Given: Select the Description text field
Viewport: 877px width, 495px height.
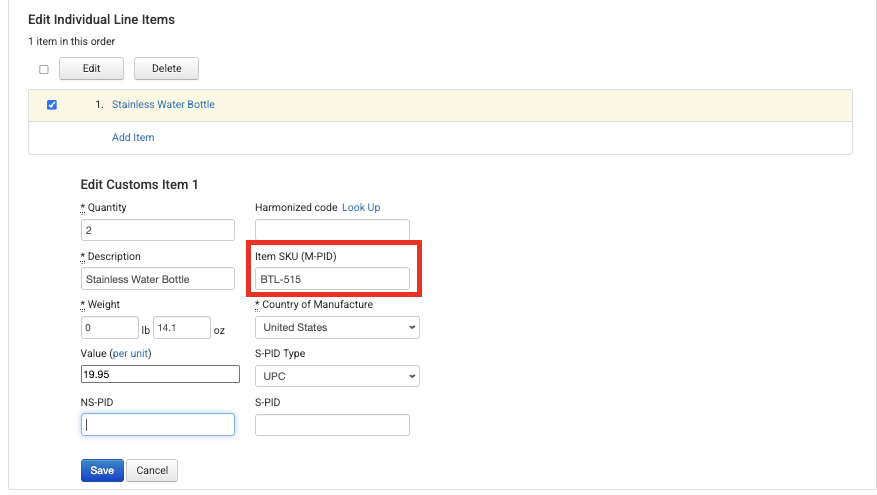Looking at the screenshot, I should pyautogui.click(x=158, y=279).
